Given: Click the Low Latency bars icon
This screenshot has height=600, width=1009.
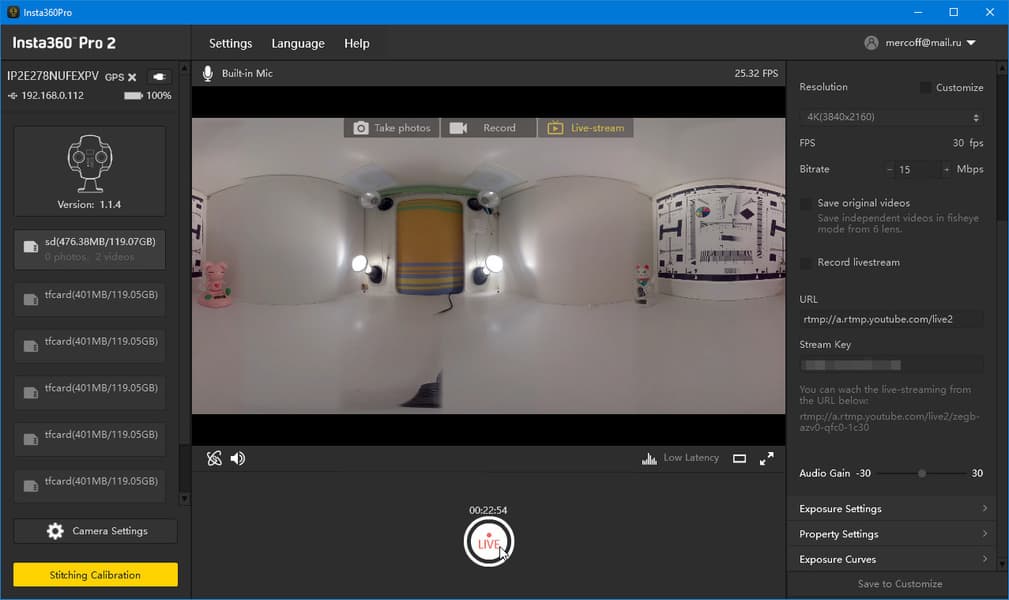Looking at the screenshot, I should [649, 458].
